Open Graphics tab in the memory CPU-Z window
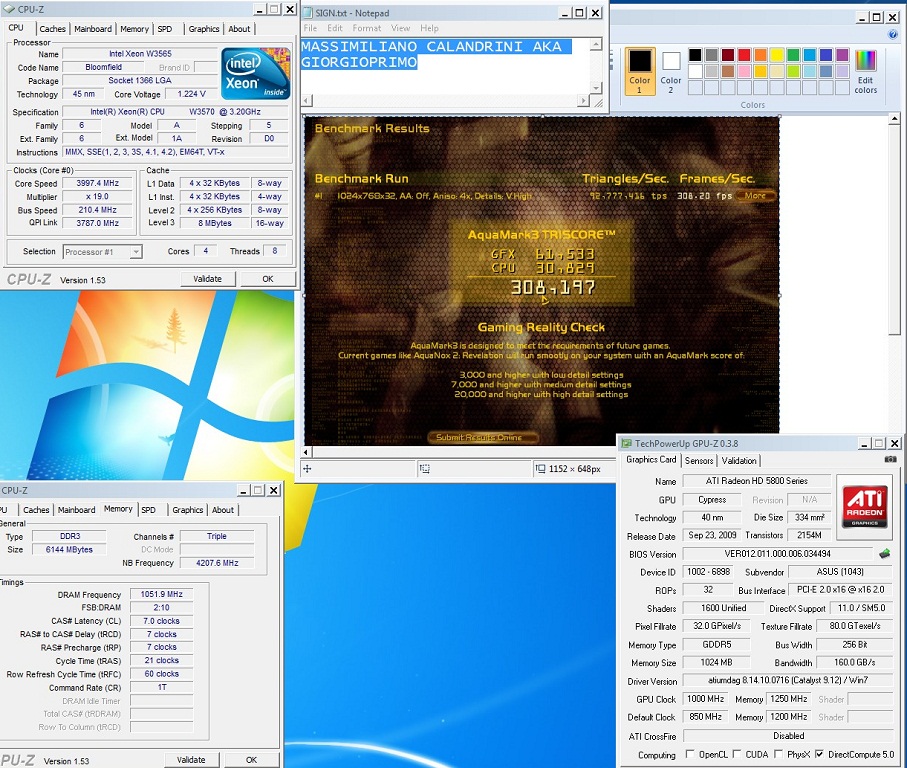The width and height of the screenshot is (907, 768). point(187,510)
